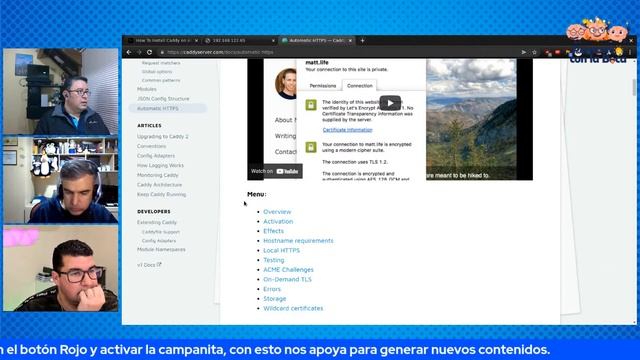Image resolution: width=640 pixels, height=360 pixels.
Task: Click the red extension icon in the toolbar
Action: [558, 52]
